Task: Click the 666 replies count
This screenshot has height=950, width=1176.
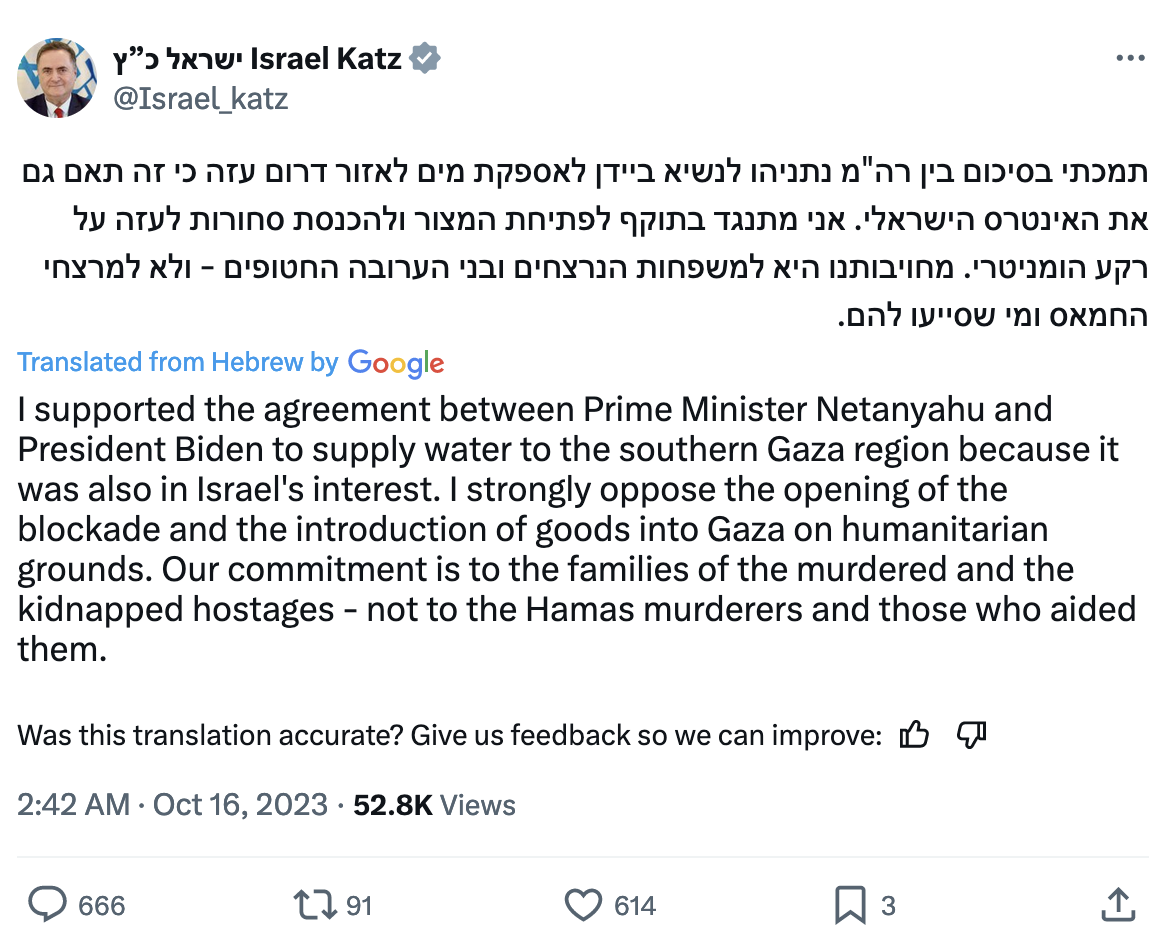Action: [101, 906]
